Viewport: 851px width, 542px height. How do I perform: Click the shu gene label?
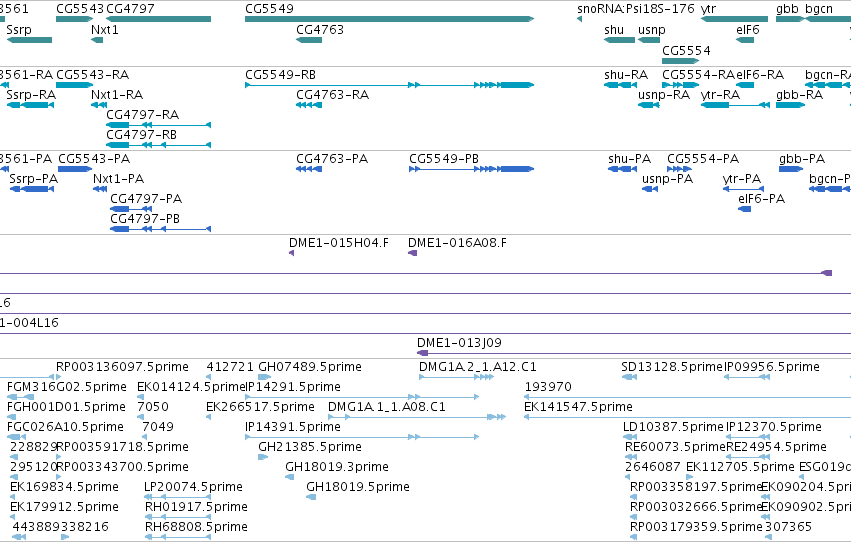click(x=614, y=29)
